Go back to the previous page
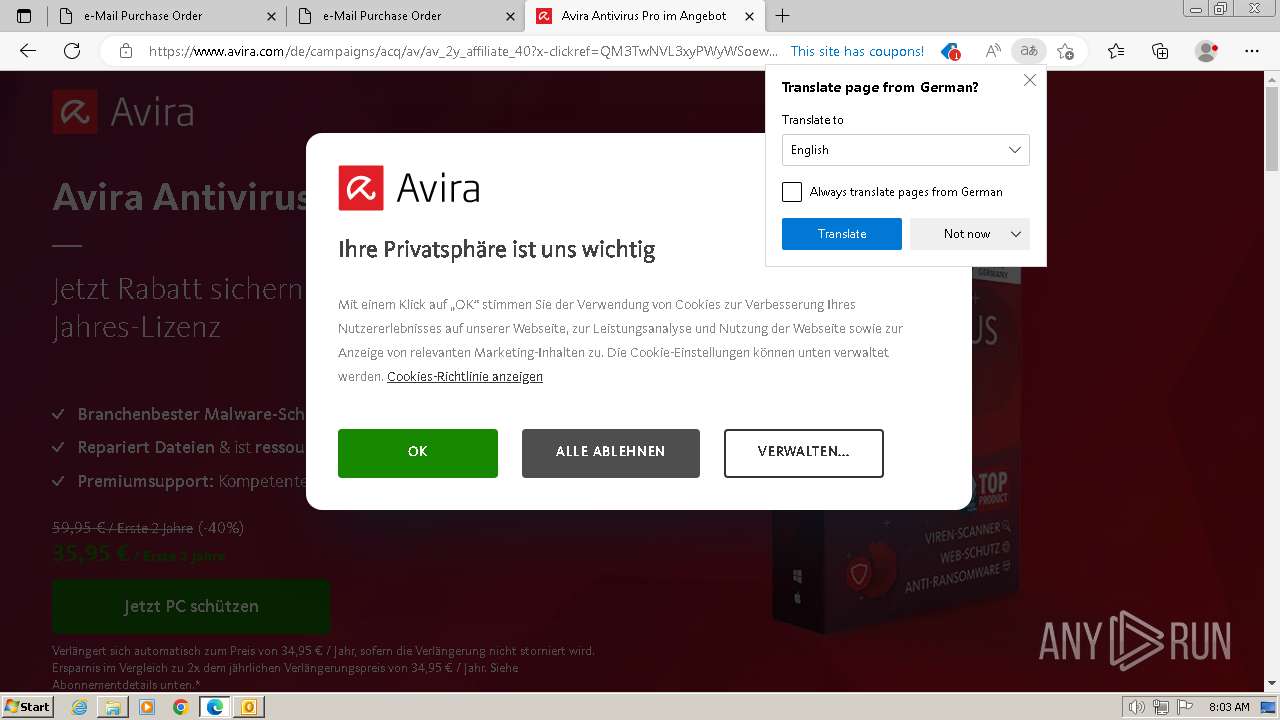The height and width of the screenshot is (720, 1280). pyautogui.click(x=28, y=51)
